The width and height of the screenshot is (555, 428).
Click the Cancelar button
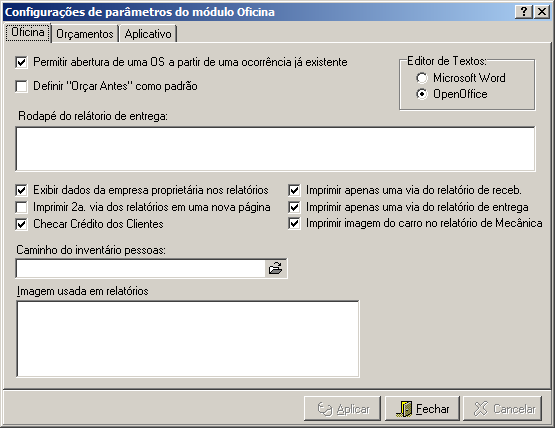tap(503, 409)
